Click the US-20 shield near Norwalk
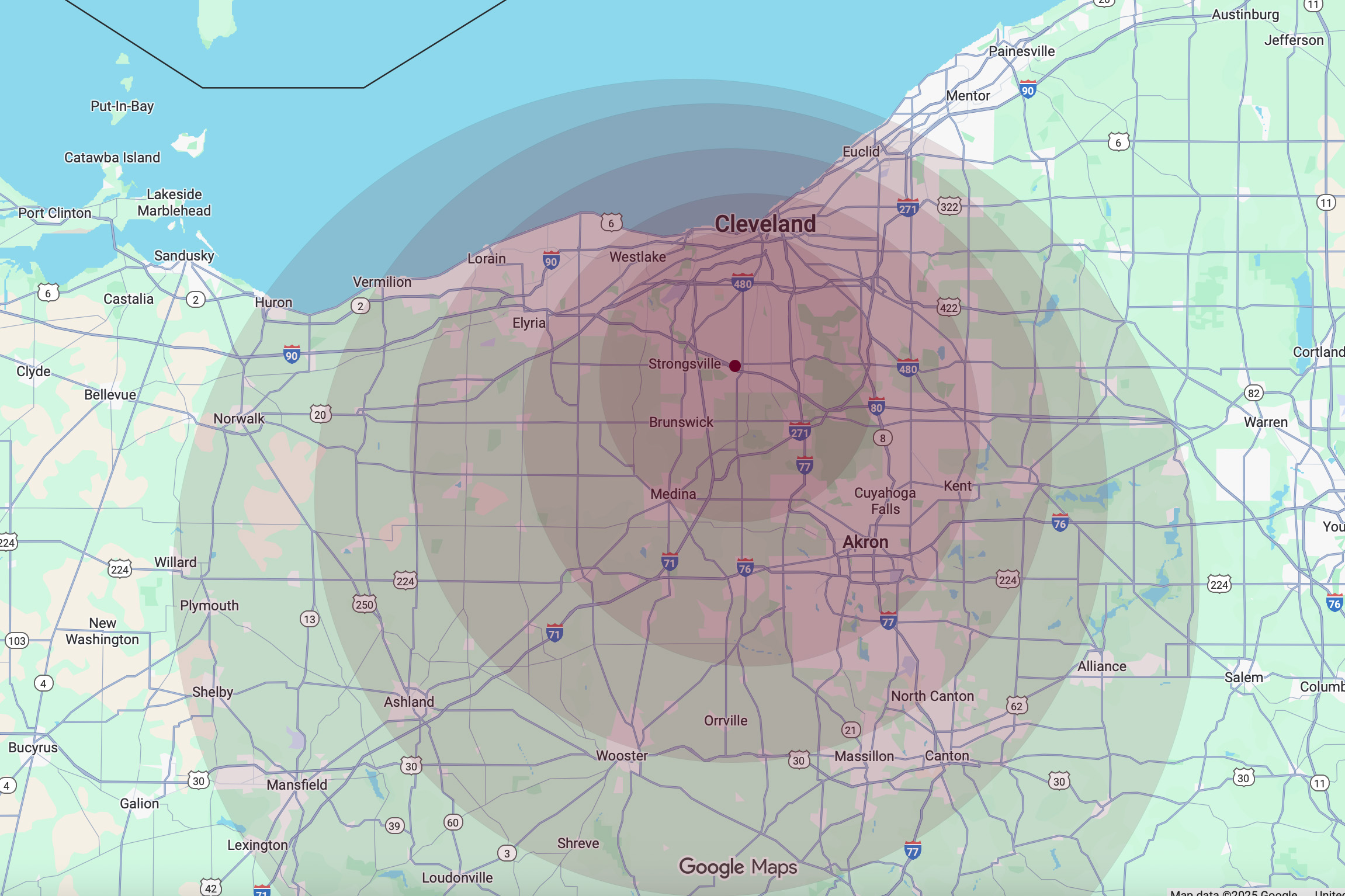Image resolution: width=1345 pixels, height=896 pixels. (x=320, y=415)
